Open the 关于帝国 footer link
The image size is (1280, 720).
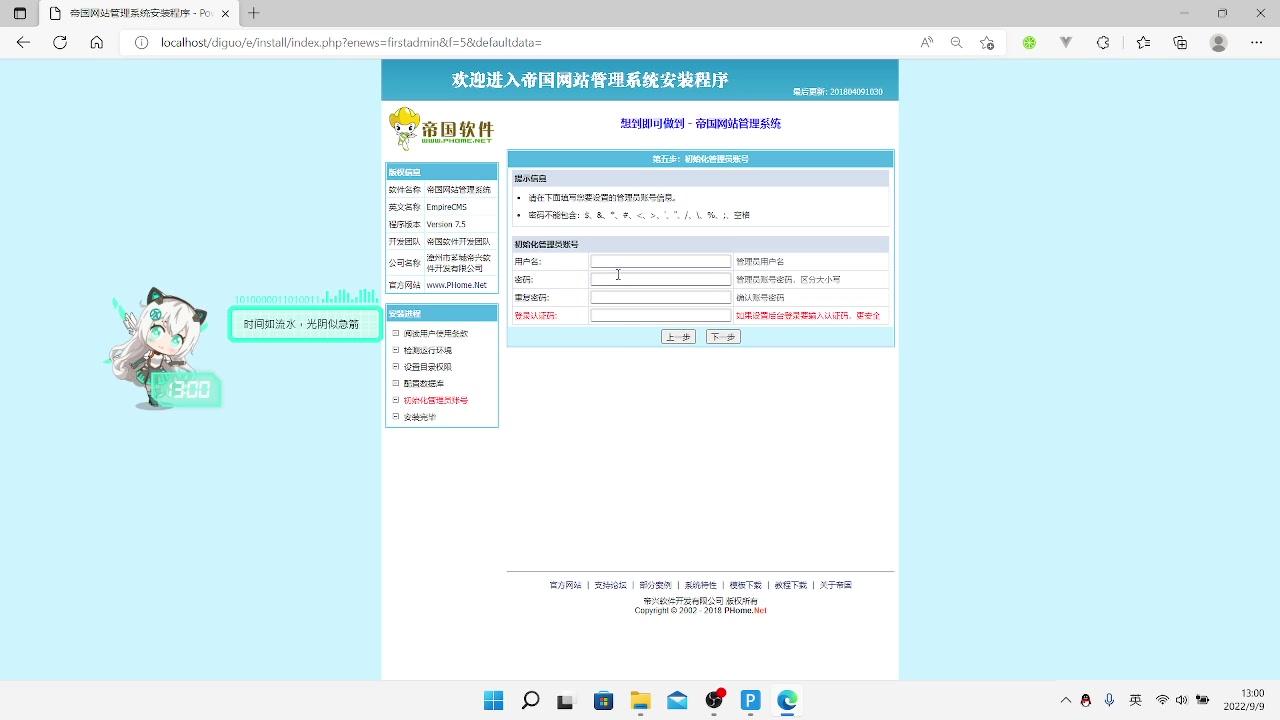(835, 585)
